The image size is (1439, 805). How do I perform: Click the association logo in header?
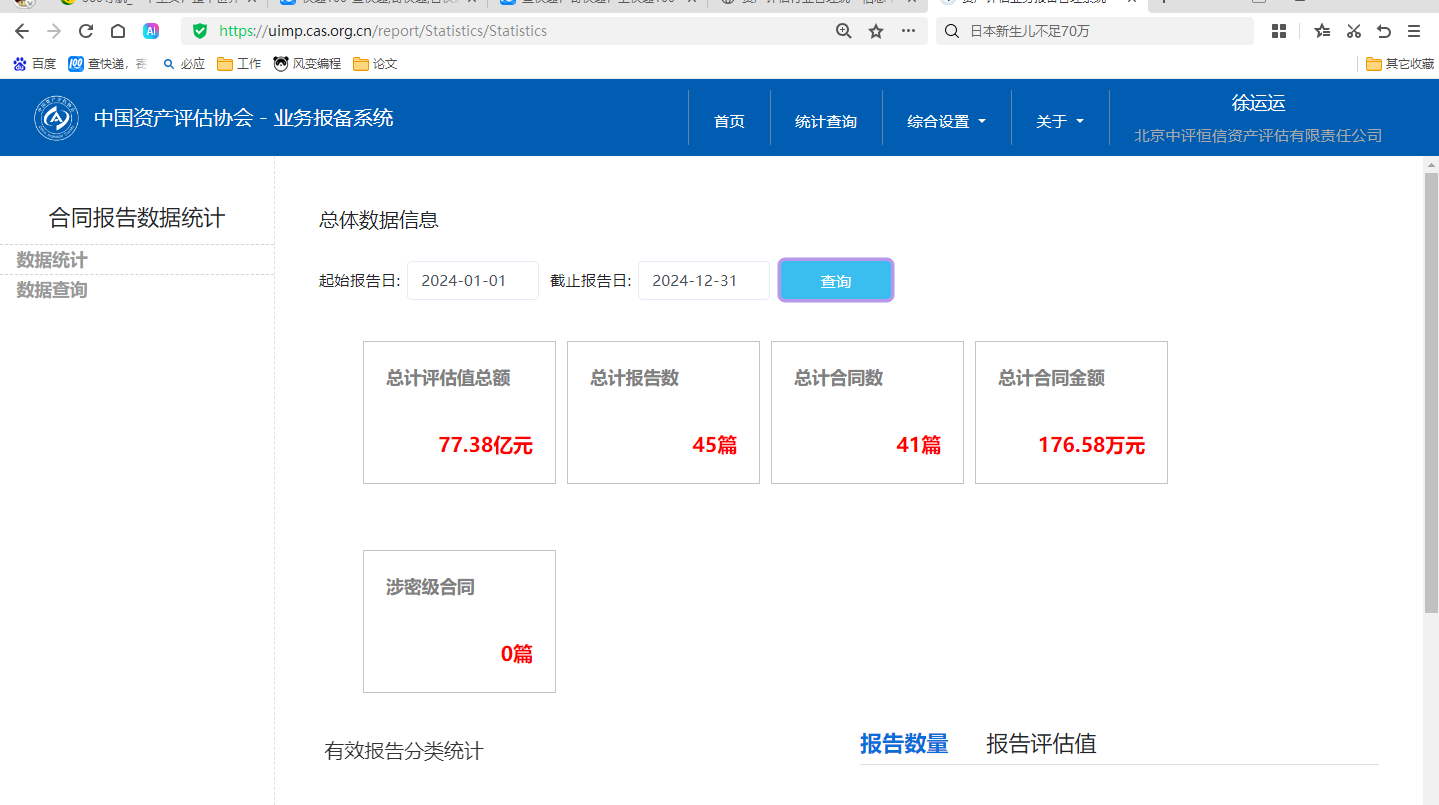point(56,119)
